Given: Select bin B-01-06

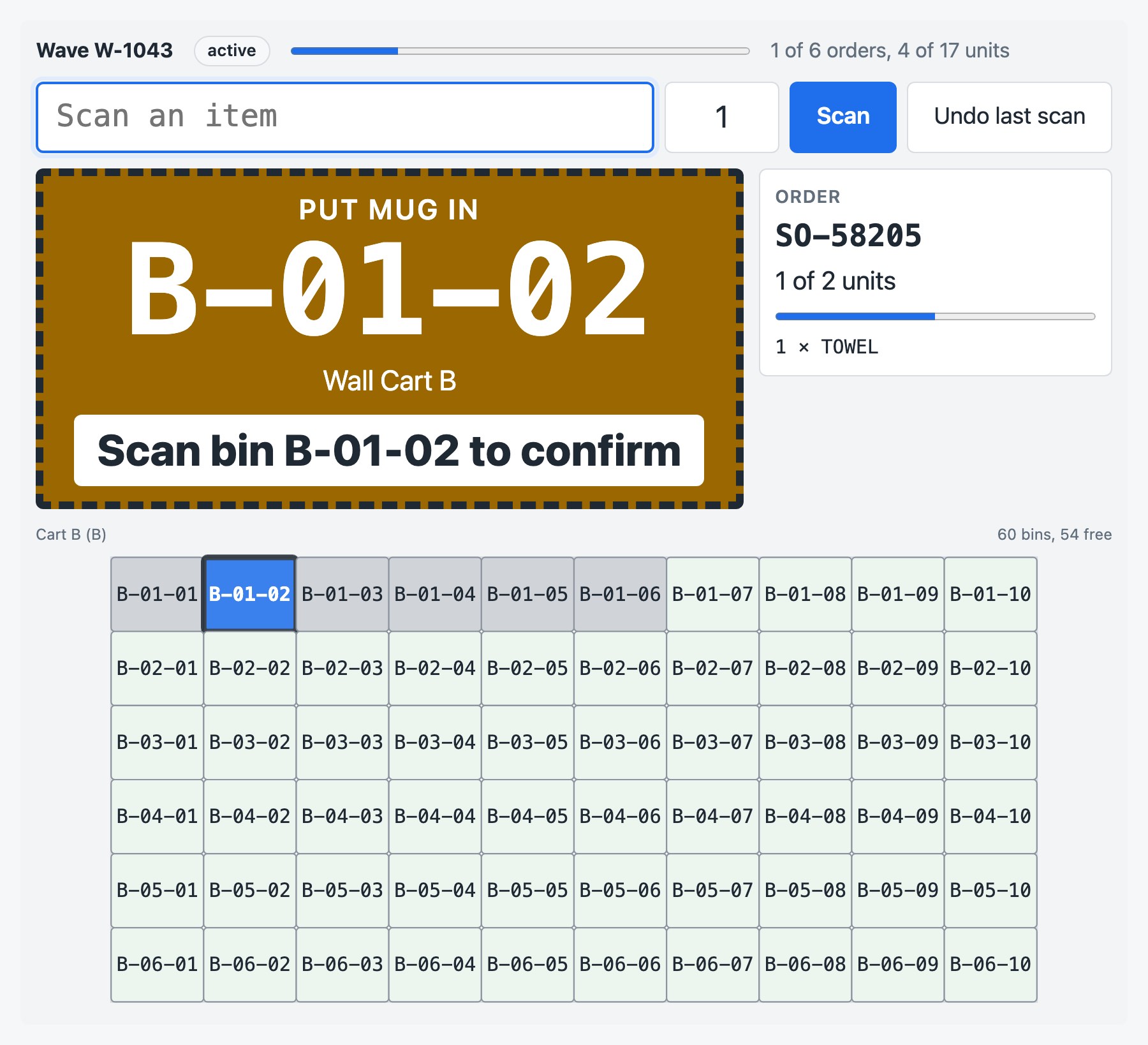Looking at the screenshot, I should pyautogui.click(x=620, y=594).
